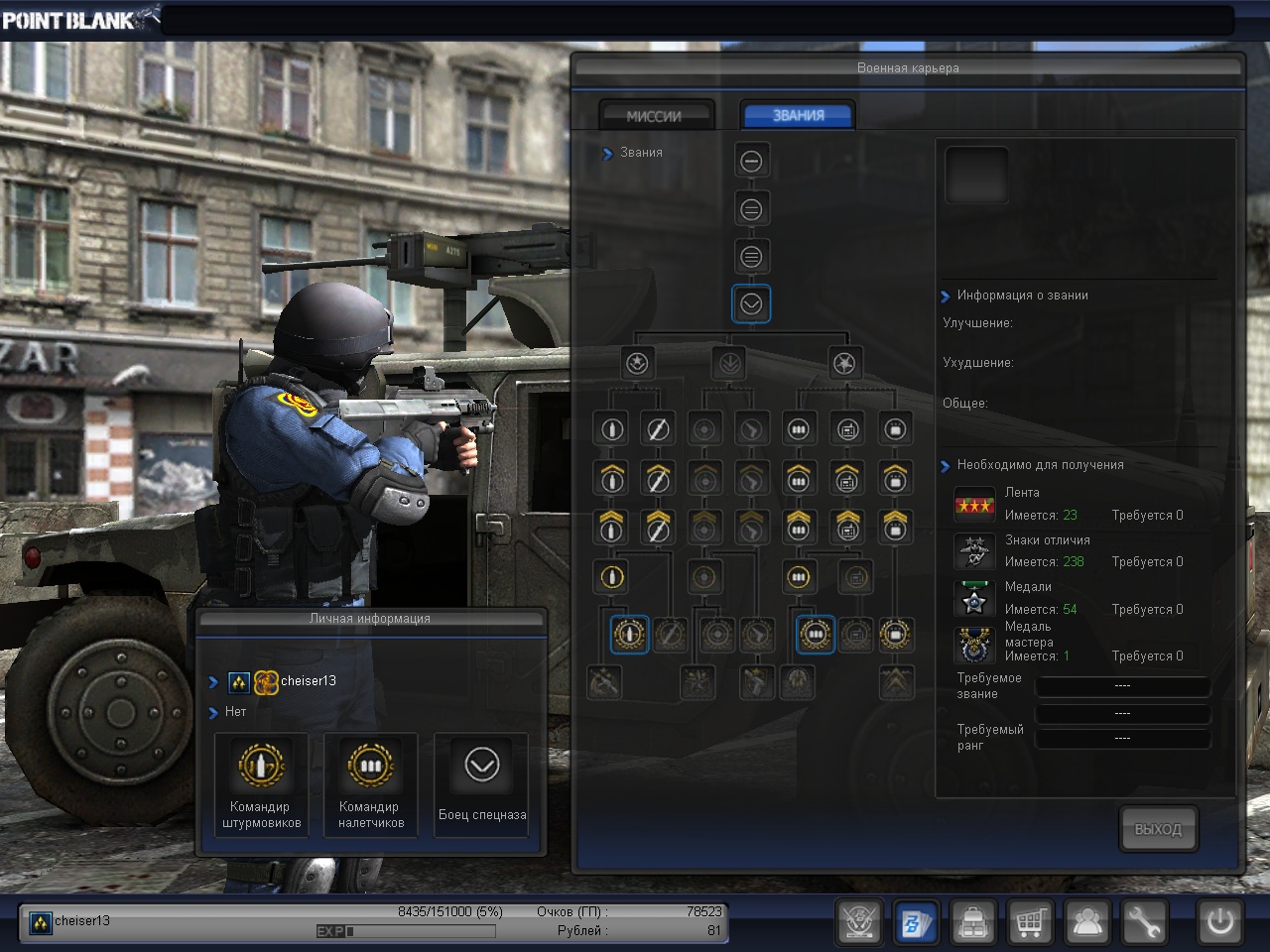1270x952 pixels.
Task: Open the backpack inventory icon
Action: click(973, 922)
